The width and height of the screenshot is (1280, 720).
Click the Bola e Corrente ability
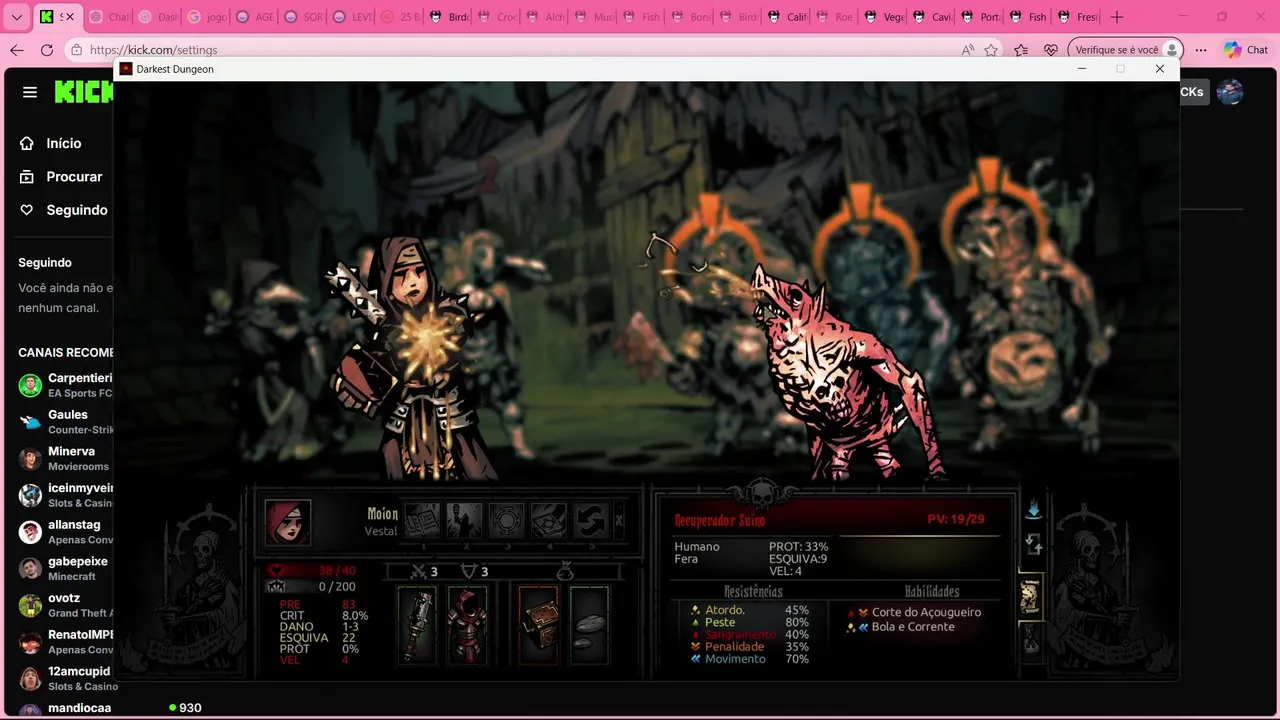(913, 627)
